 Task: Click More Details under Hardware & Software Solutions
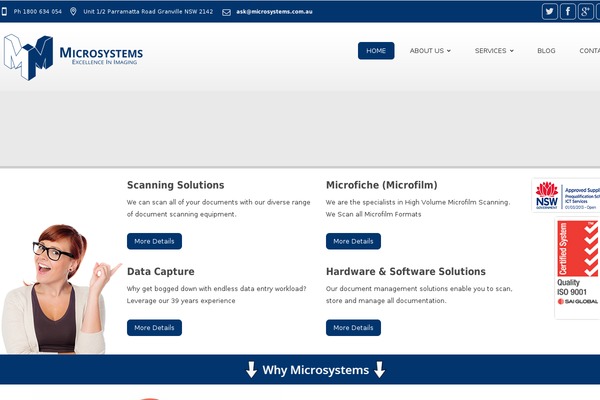[x=353, y=328]
